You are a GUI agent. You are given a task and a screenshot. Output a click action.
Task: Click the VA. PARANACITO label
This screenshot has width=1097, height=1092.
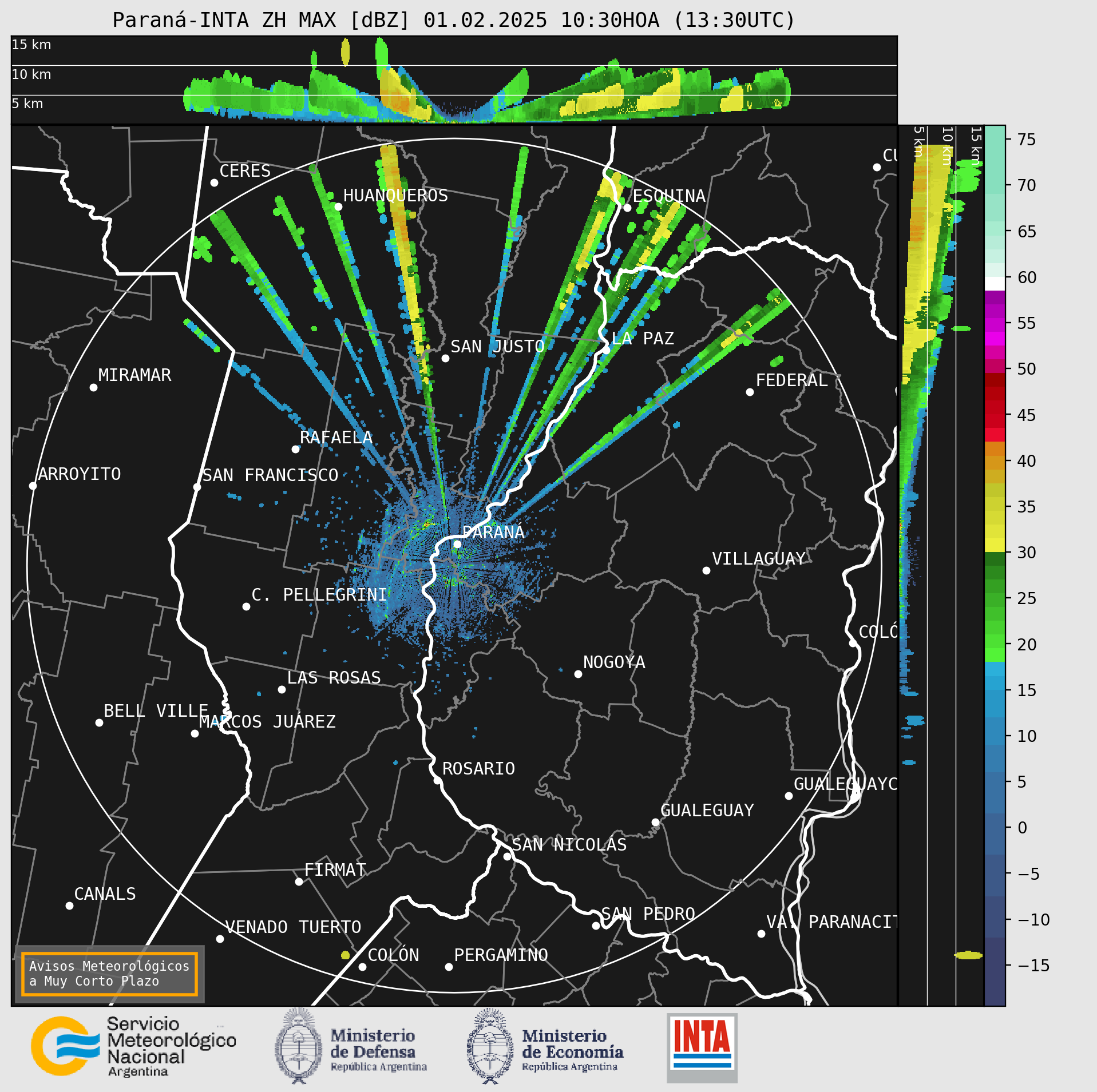pos(831,922)
